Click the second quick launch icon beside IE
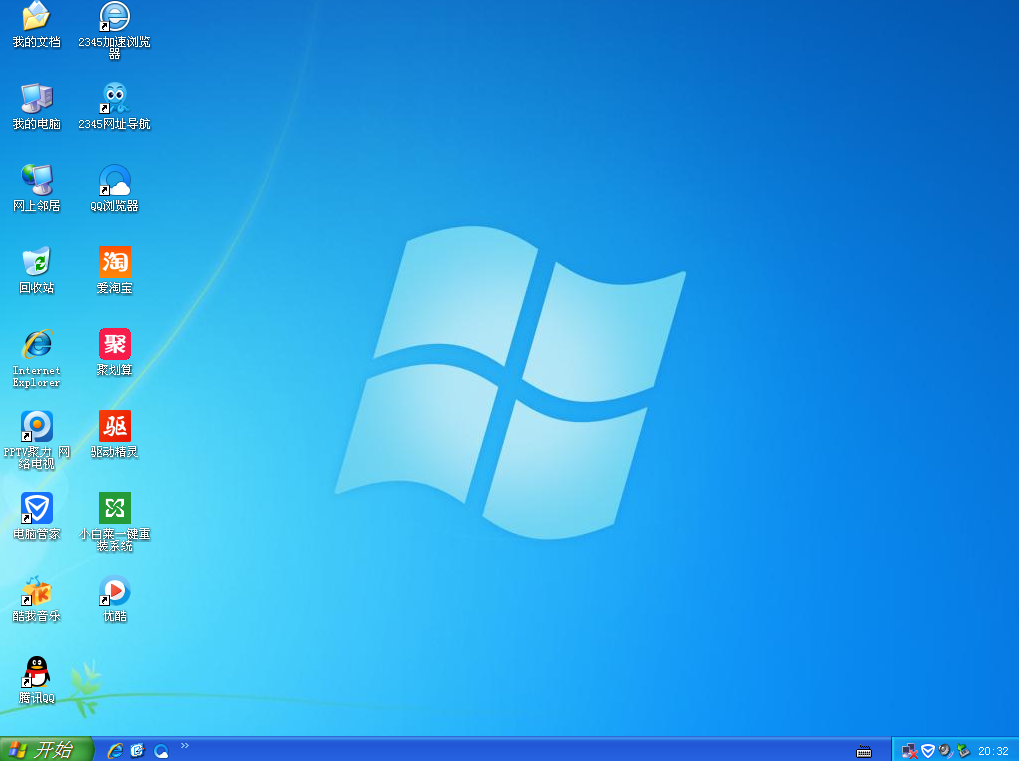Image resolution: width=1019 pixels, height=761 pixels. tap(138, 751)
